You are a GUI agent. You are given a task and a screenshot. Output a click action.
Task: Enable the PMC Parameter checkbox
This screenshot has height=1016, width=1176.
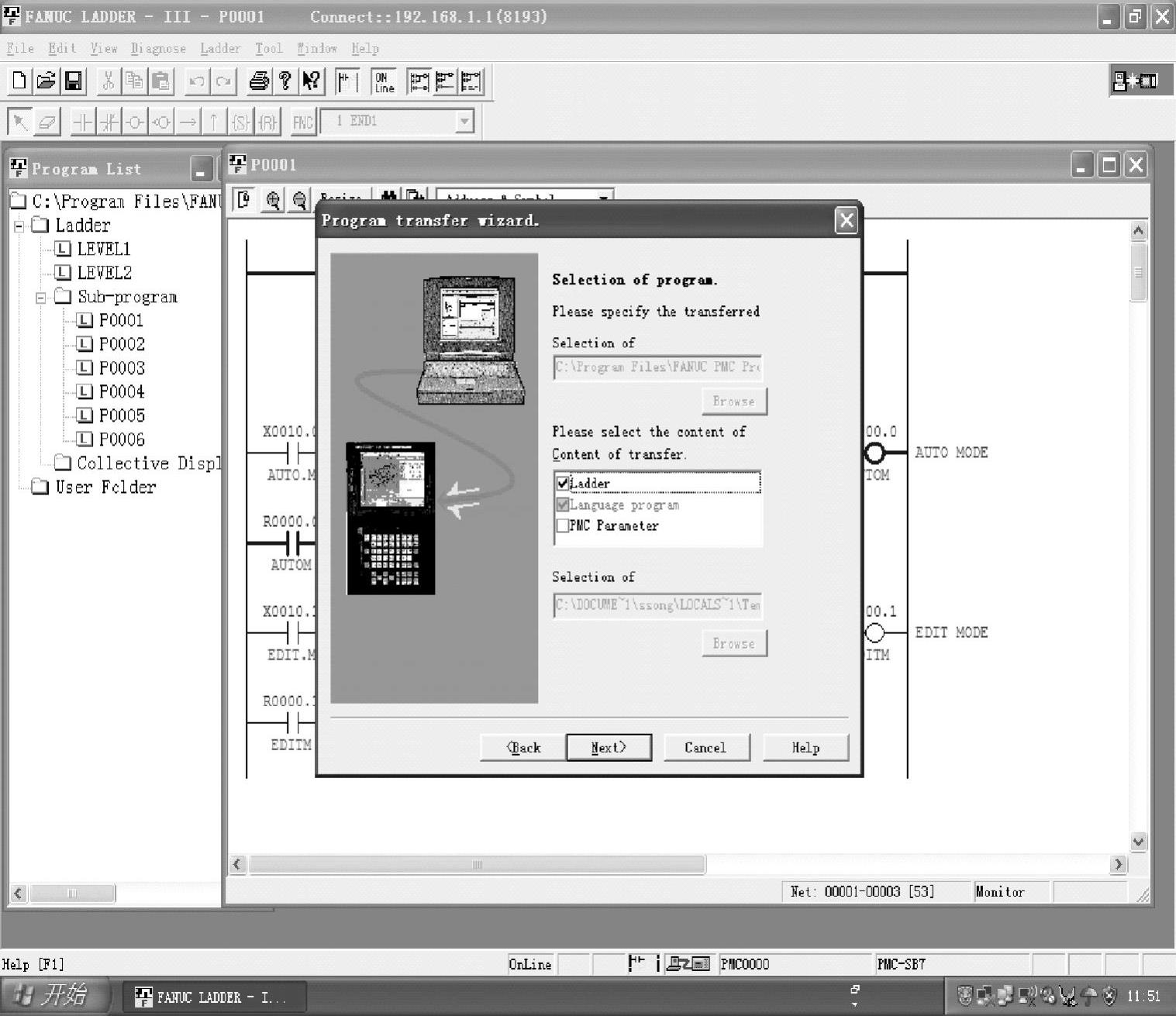[x=563, y=525]
